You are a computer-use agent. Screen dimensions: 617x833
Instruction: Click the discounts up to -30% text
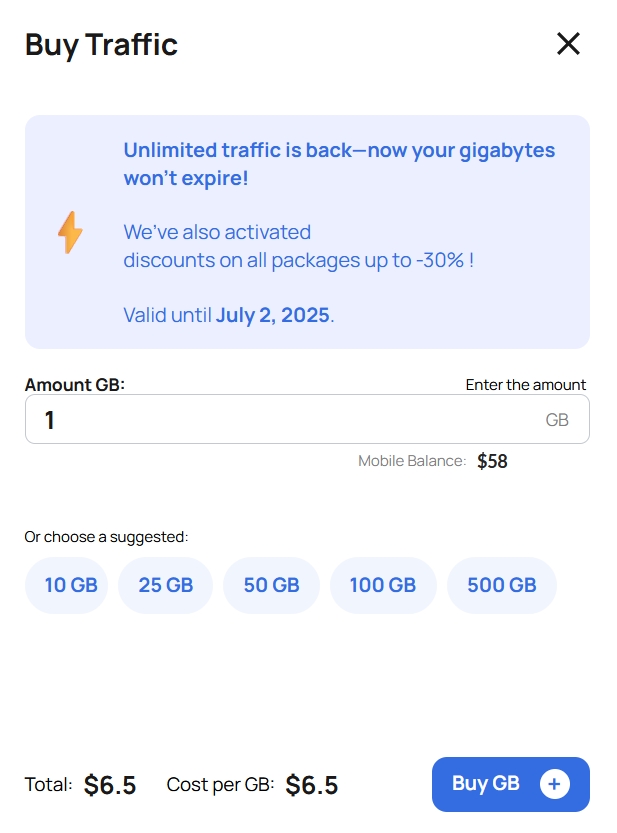point(298,260)
